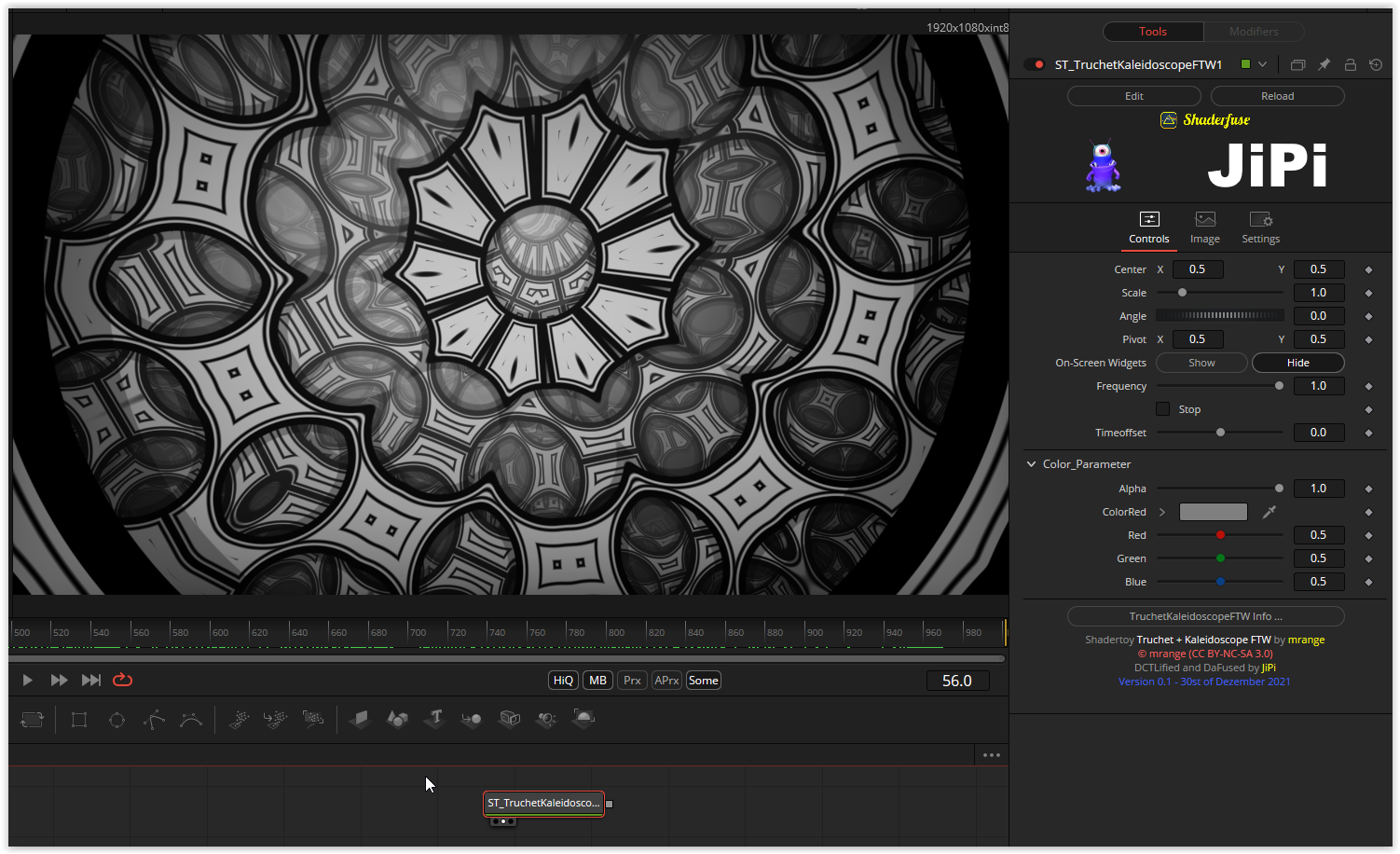Image resolution: width=1400 pixels, height=854 pixels.
Task: Add the Shape 3D tool
Action: point(397,719)
